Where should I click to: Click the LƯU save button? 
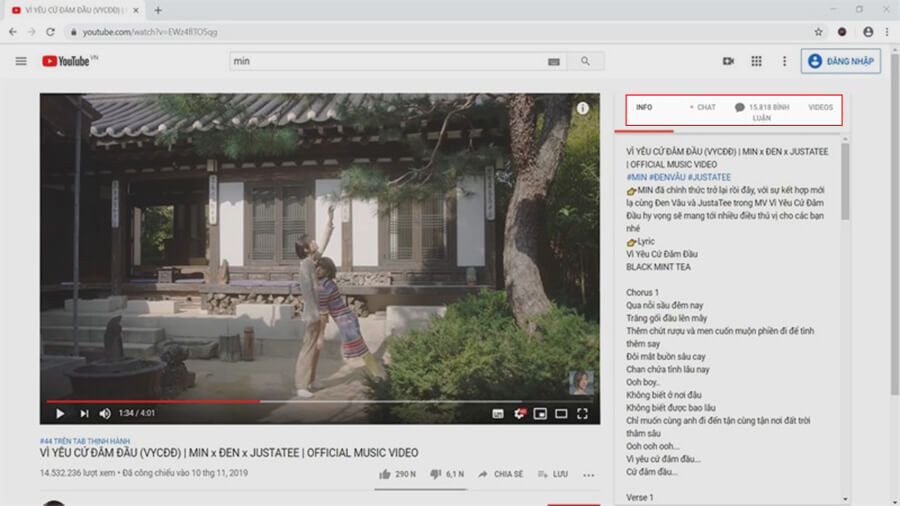click(553, 474)
